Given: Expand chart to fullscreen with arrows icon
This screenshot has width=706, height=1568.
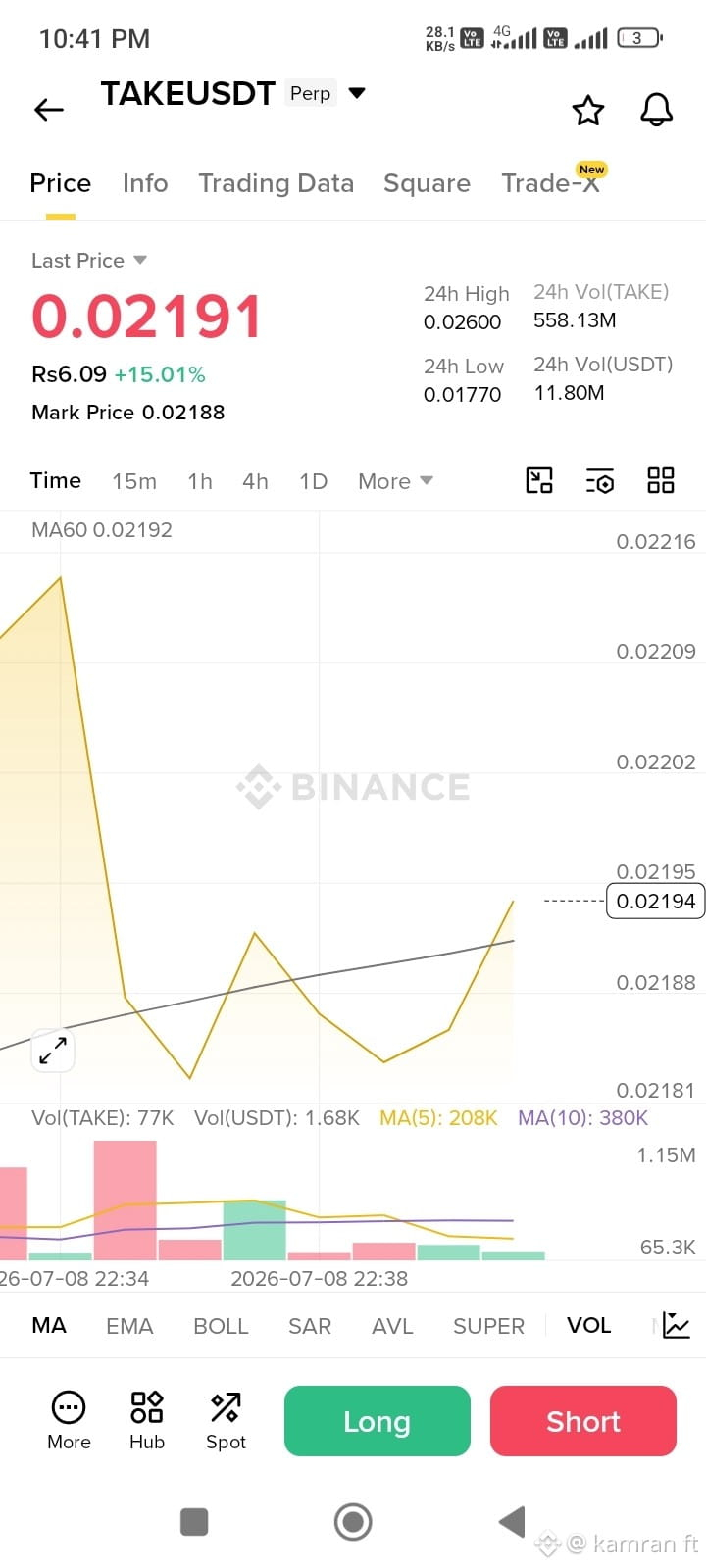Looking at the screenshot, I should point(53,1051).
